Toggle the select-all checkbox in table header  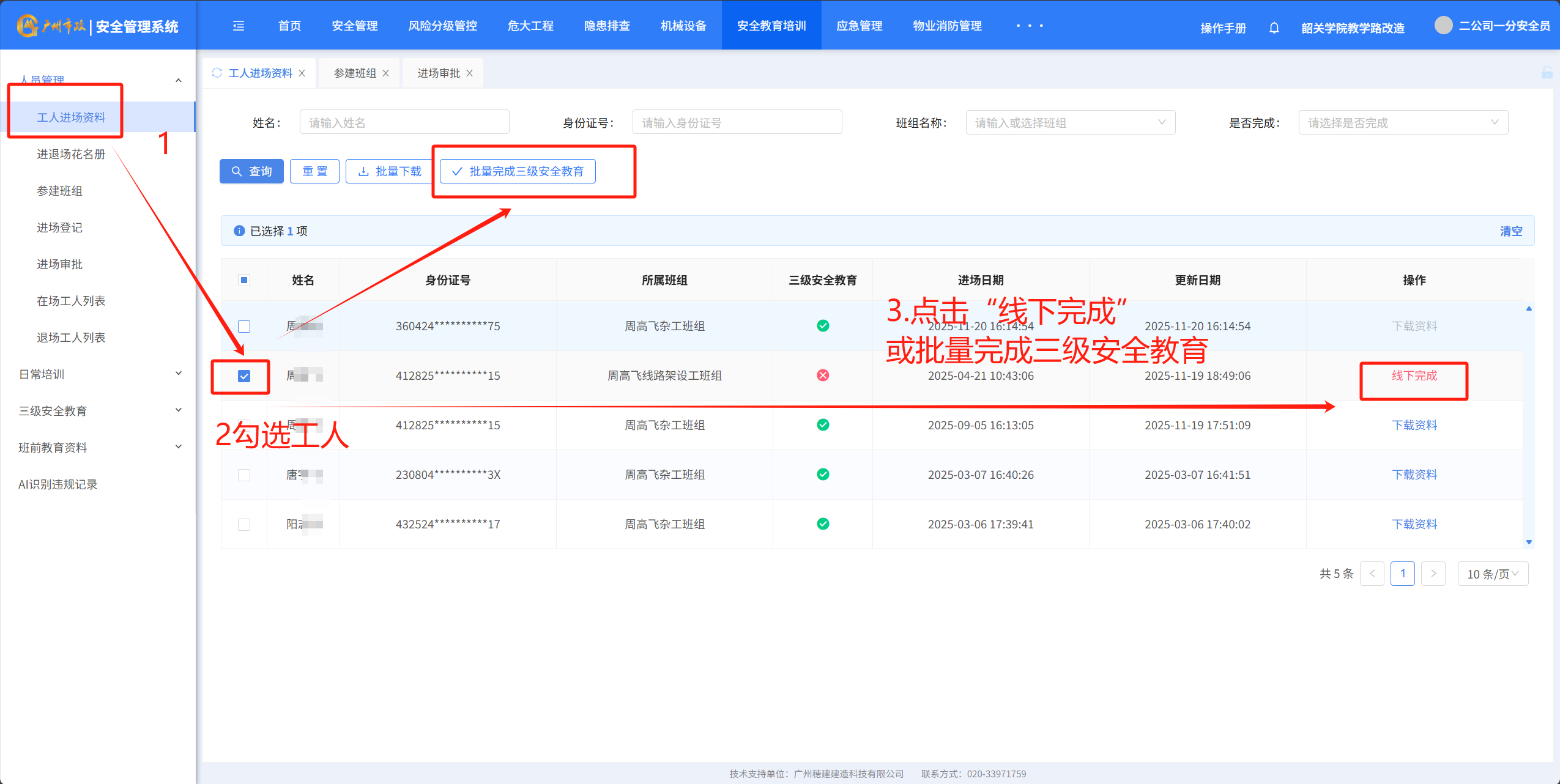(x=244, y=280)
